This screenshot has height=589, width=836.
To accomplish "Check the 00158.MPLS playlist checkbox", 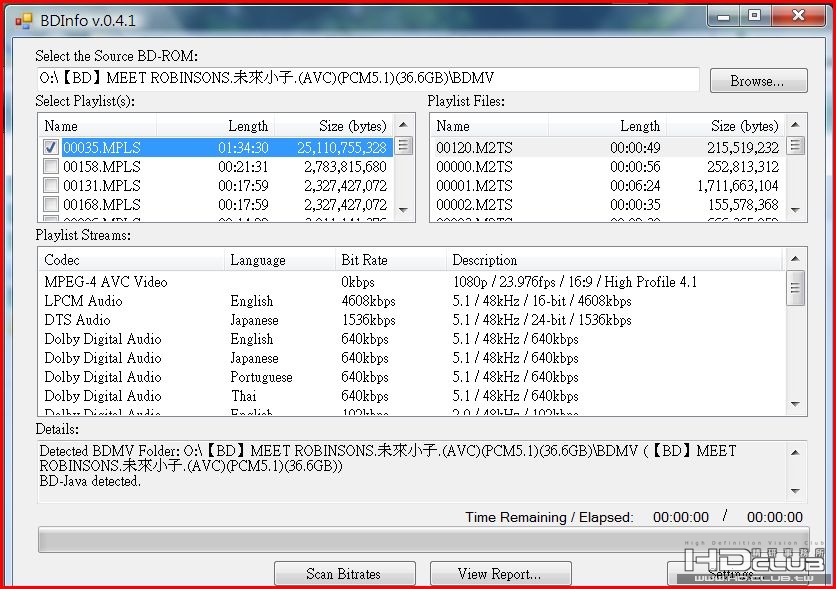I will [51, 166].
